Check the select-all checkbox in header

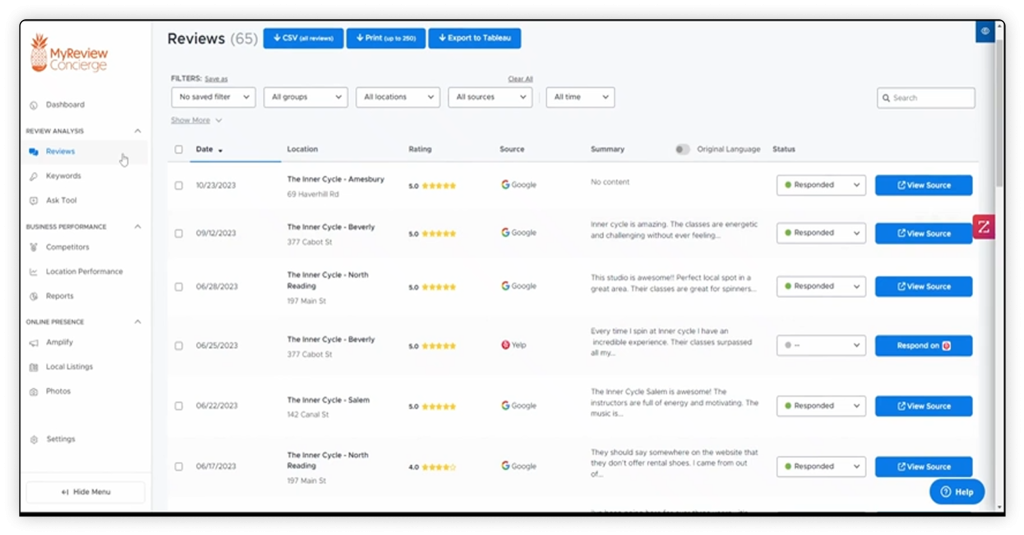pyautogui.click(x=179, y=150)
